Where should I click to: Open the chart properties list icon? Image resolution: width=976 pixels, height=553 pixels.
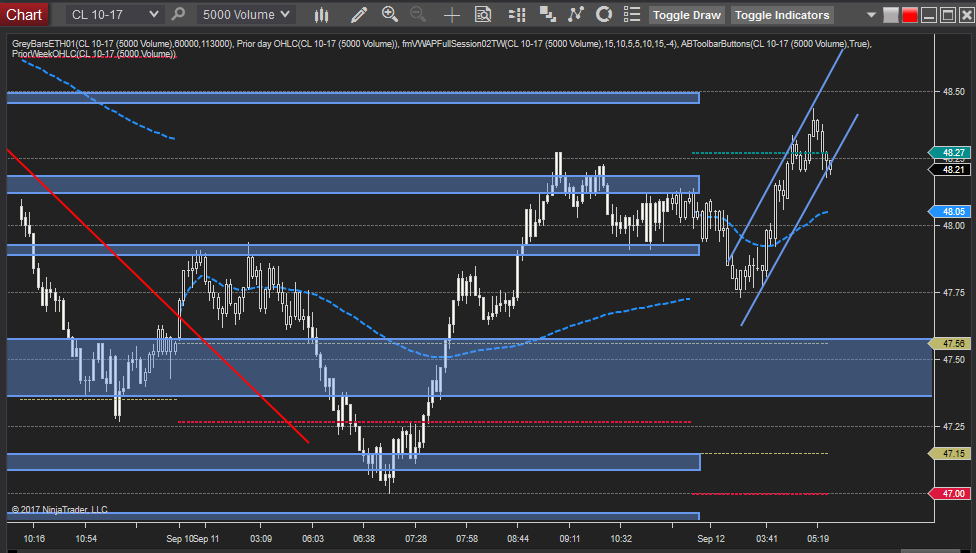coord(632,14)
